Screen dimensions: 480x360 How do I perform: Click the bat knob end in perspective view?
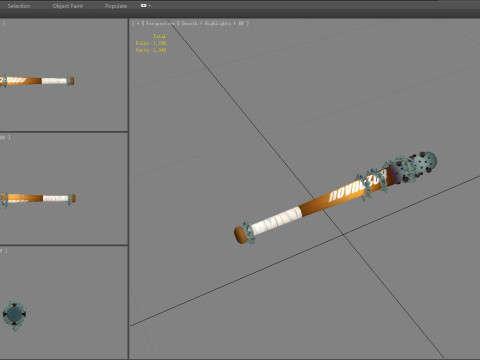[240, 235]
